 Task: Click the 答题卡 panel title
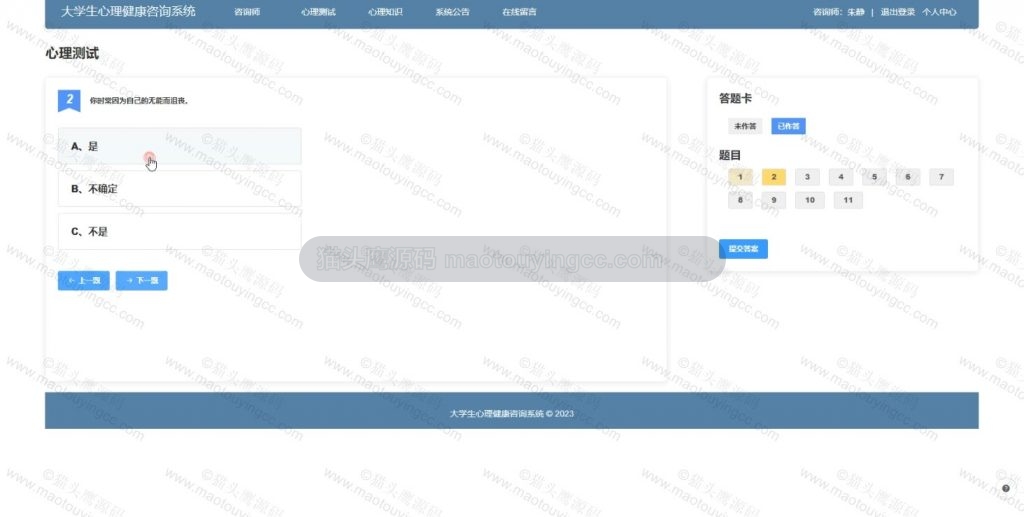click(x=735, y=99)
